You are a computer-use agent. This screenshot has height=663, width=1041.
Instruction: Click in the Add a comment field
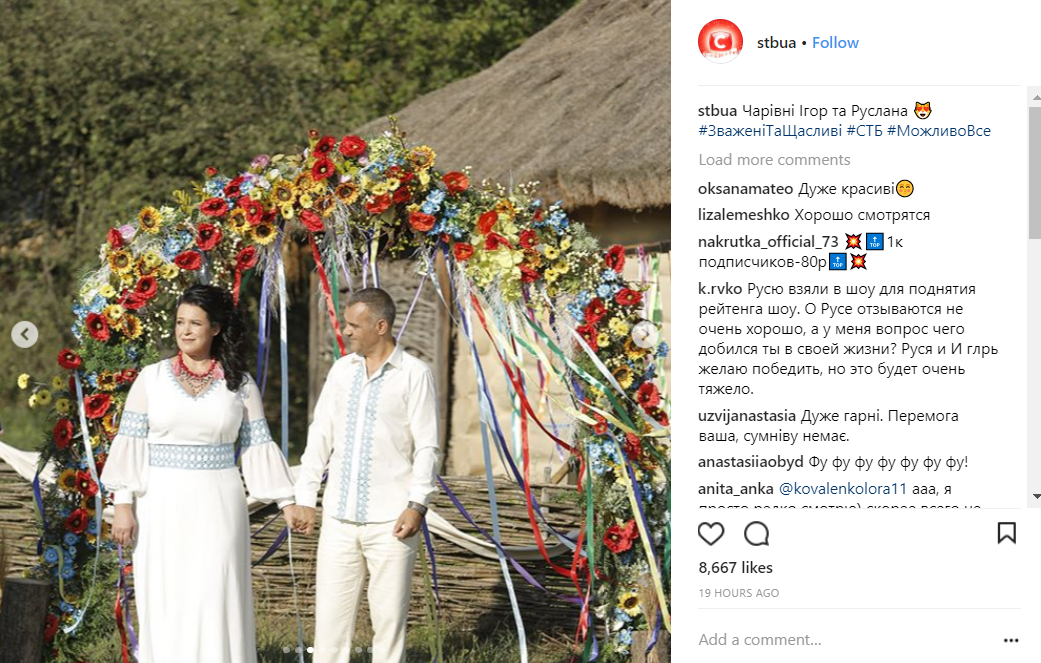click(x=843, y=640)
